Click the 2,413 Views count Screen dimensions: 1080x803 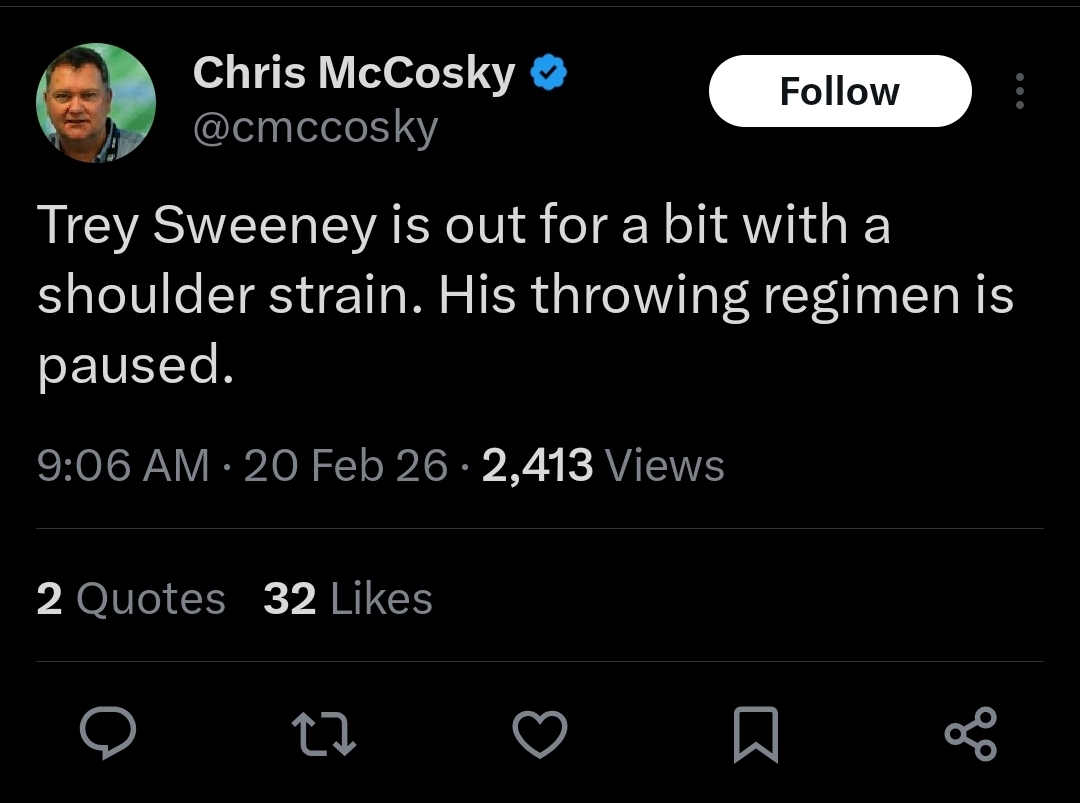tap(603, 466)
